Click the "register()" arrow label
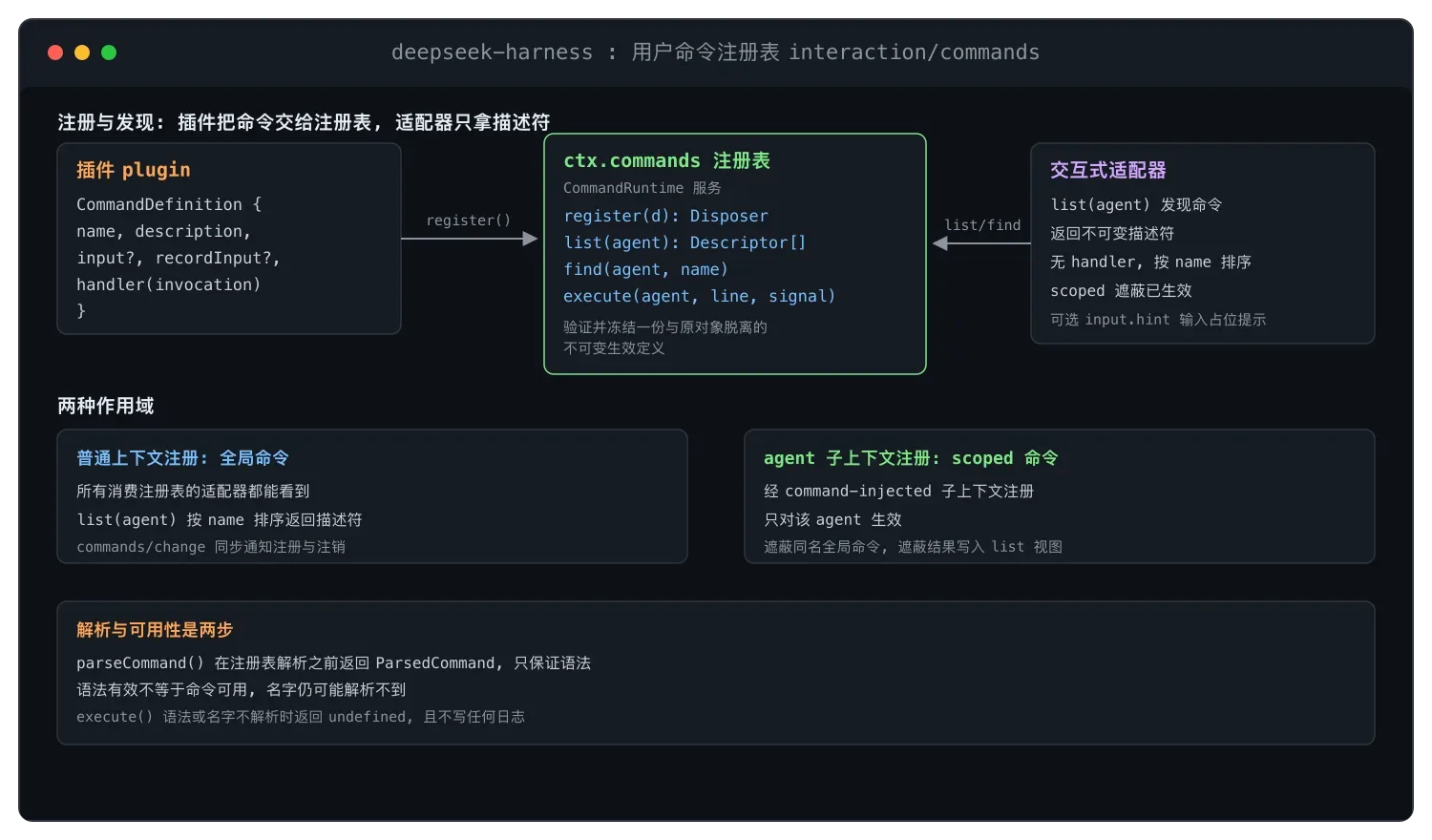The height and width of the screenshot is (840, 1432). click(469, 220)
